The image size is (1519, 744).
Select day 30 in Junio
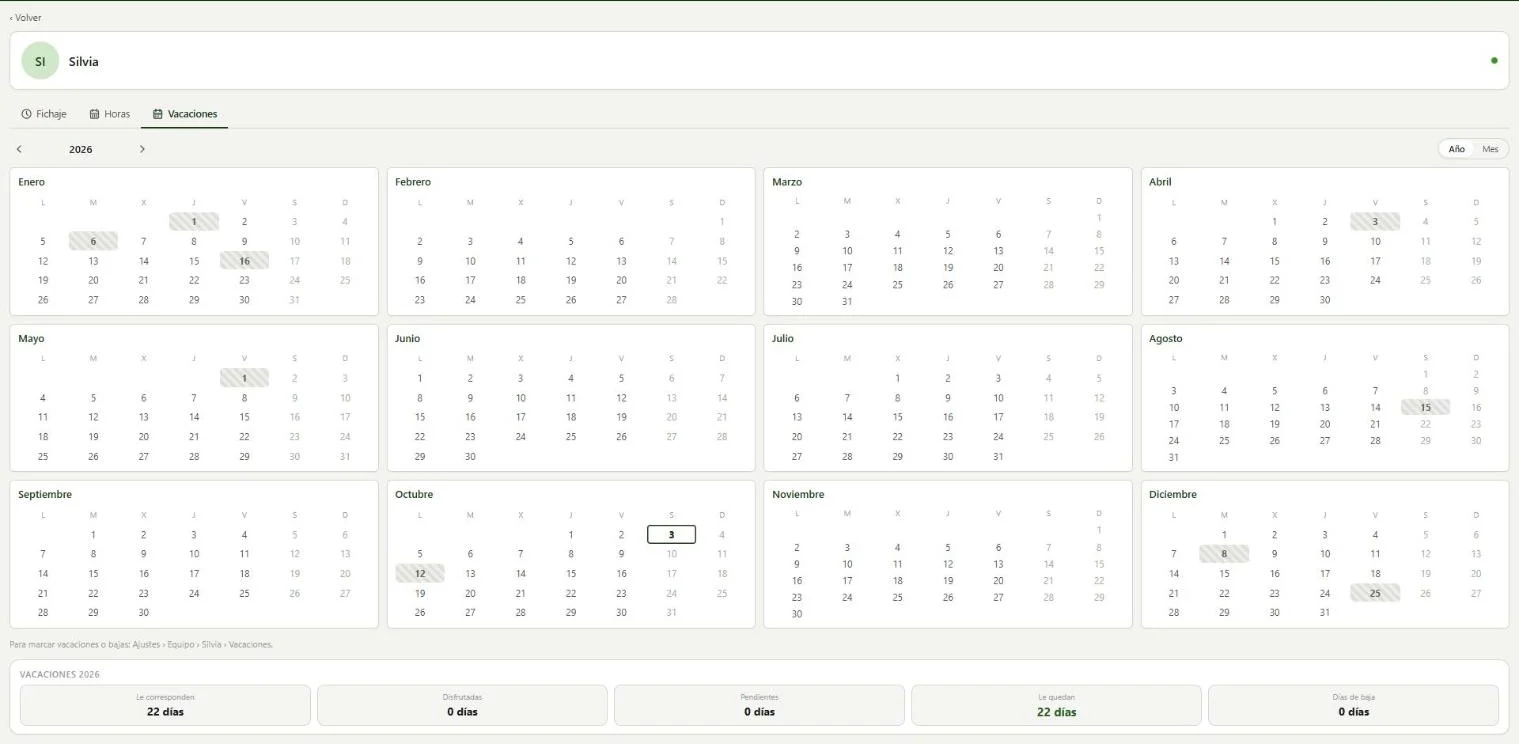click(470, 456)
